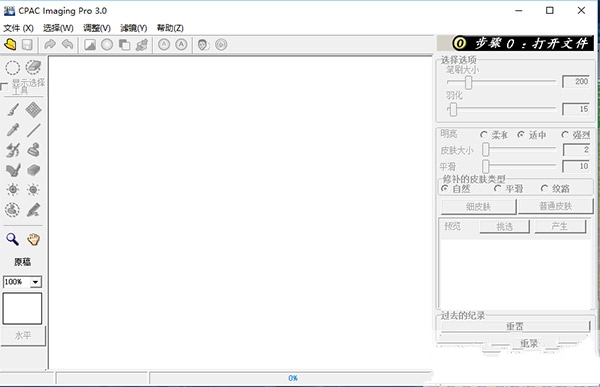Click the Save floppy disk icon
The image size is (600, 387).
coord(27,45)
